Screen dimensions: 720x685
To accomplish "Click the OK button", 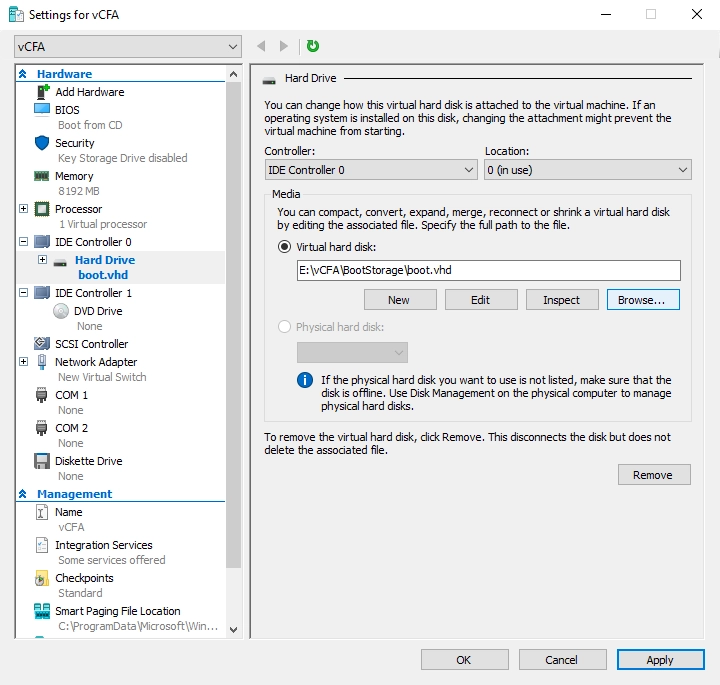I will [464, 660].
